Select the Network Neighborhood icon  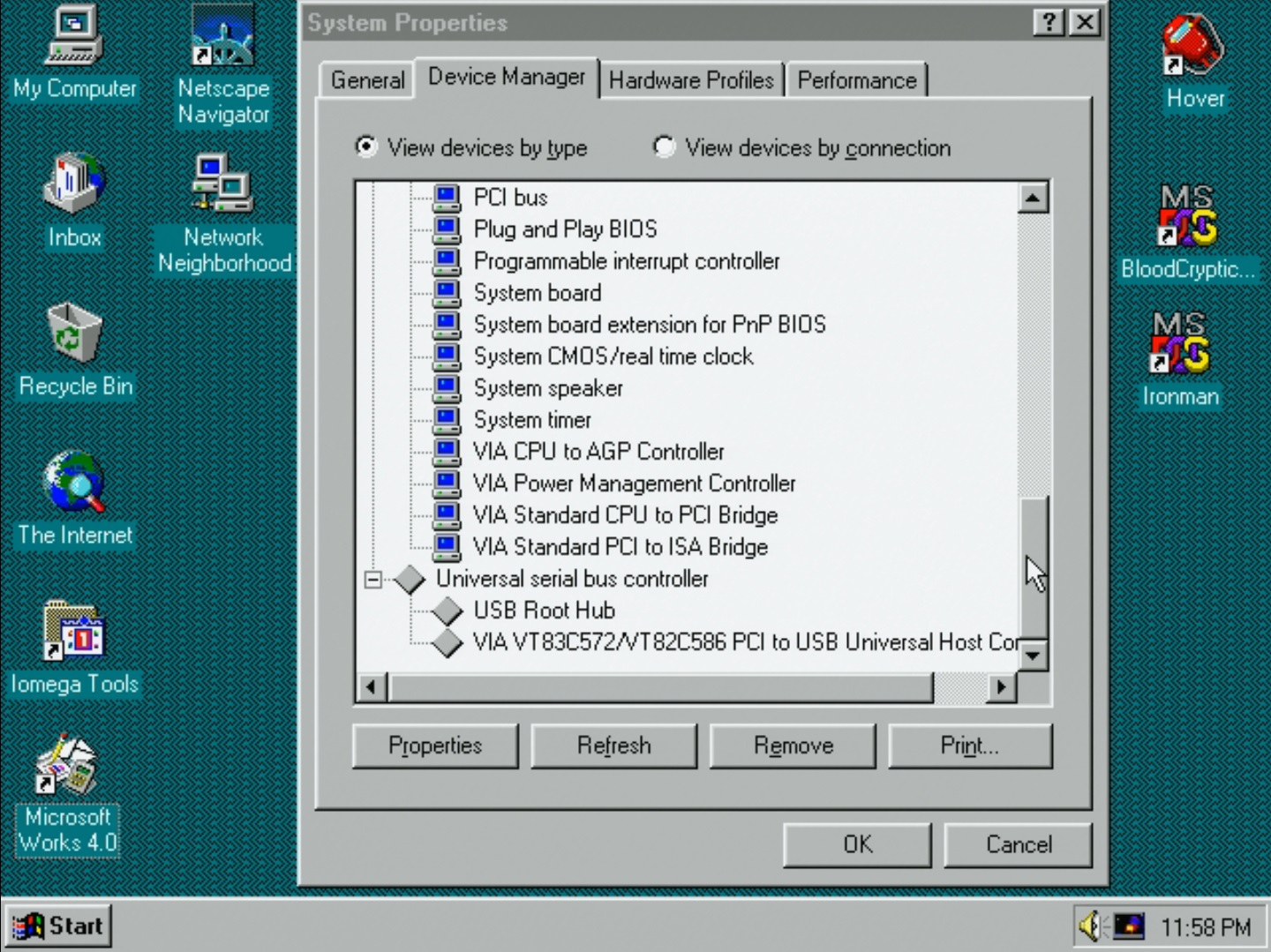(223, 184)
